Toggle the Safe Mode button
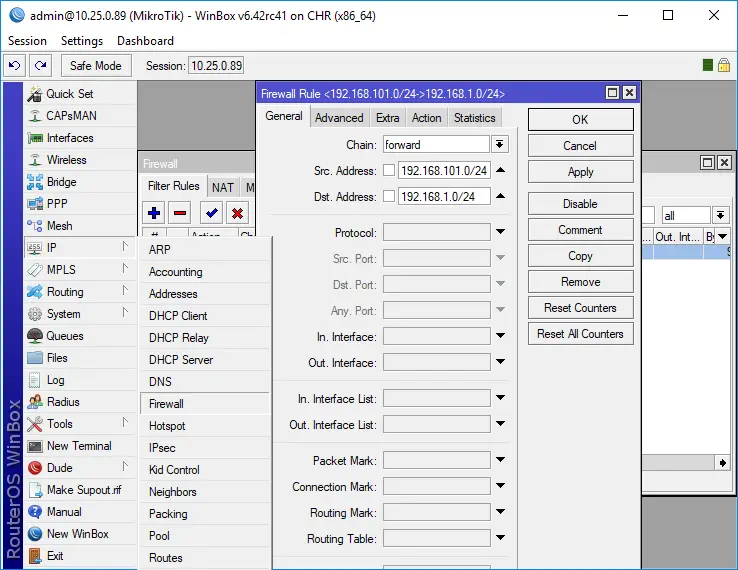The height and width of the screenshot is (570, 738). coord(96,65)
